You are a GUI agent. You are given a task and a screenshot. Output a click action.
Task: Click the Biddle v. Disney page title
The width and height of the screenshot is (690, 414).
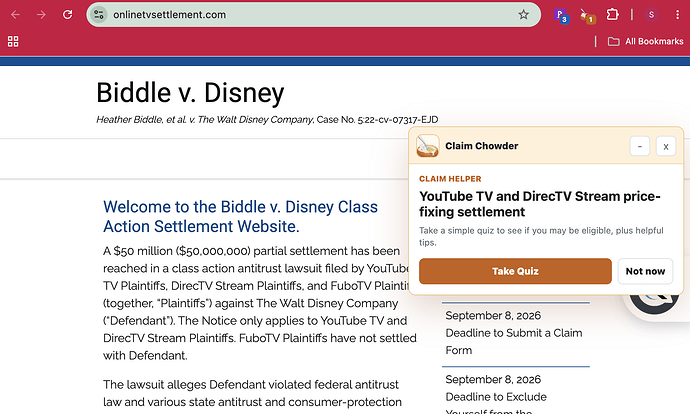pos(190,93)
